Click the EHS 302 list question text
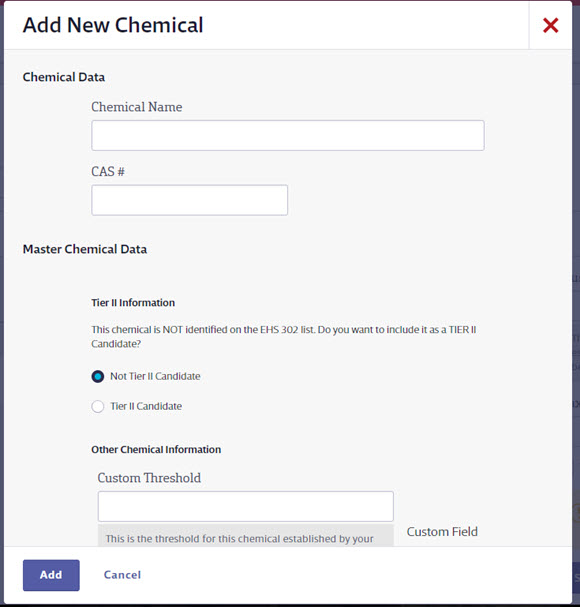The image size is (580, 607). coord(284,337)
